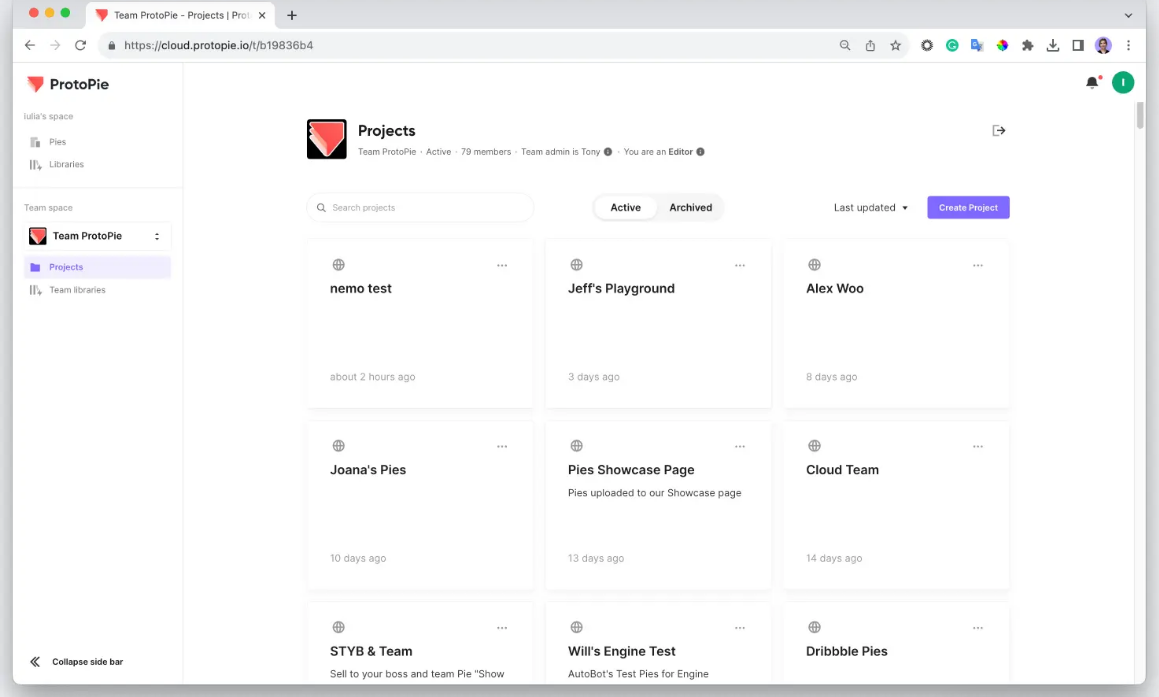Switch to Archived projects view
This screenshot has width=1159, height=697.
point(690,208)
